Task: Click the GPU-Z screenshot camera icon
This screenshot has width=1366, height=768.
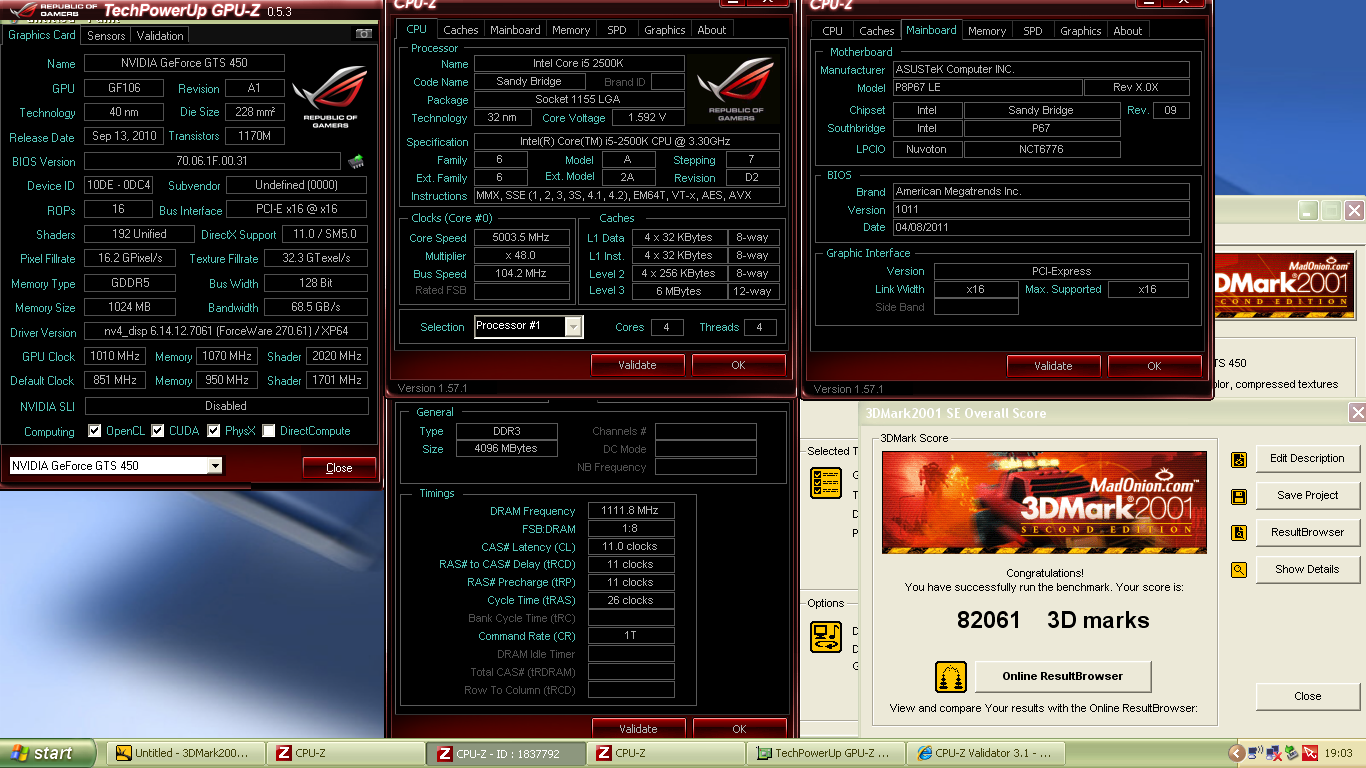Action: (x=364, y=34)
